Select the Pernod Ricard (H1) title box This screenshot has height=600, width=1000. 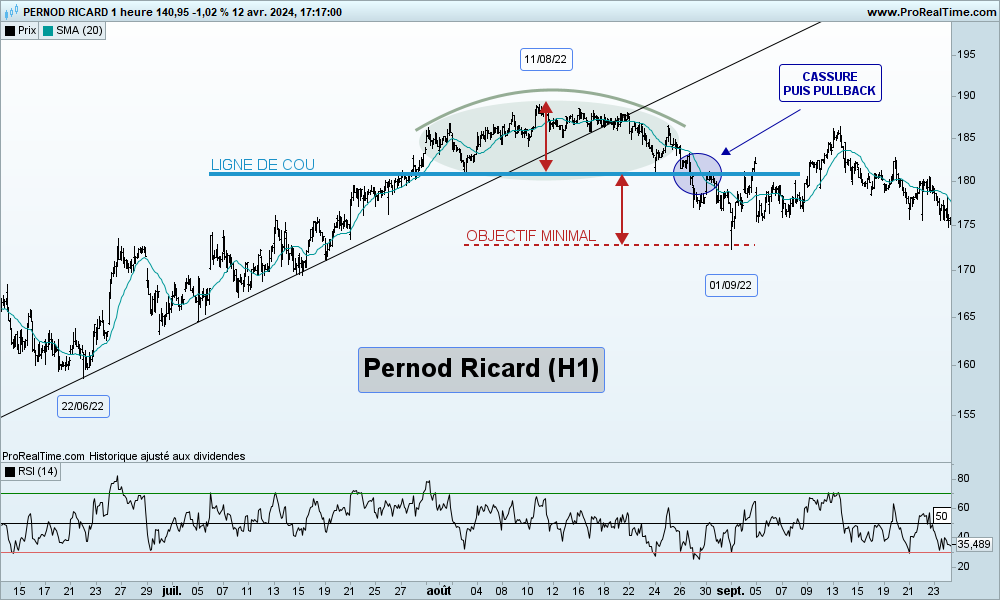(482, 369)
